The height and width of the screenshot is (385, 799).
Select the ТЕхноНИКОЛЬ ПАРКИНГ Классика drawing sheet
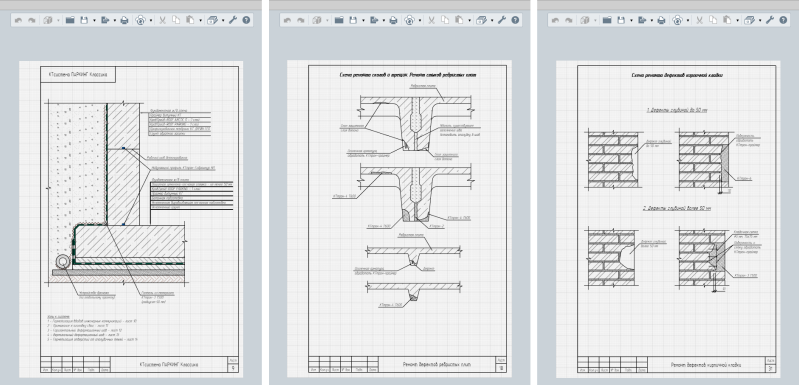coord(131,219)
